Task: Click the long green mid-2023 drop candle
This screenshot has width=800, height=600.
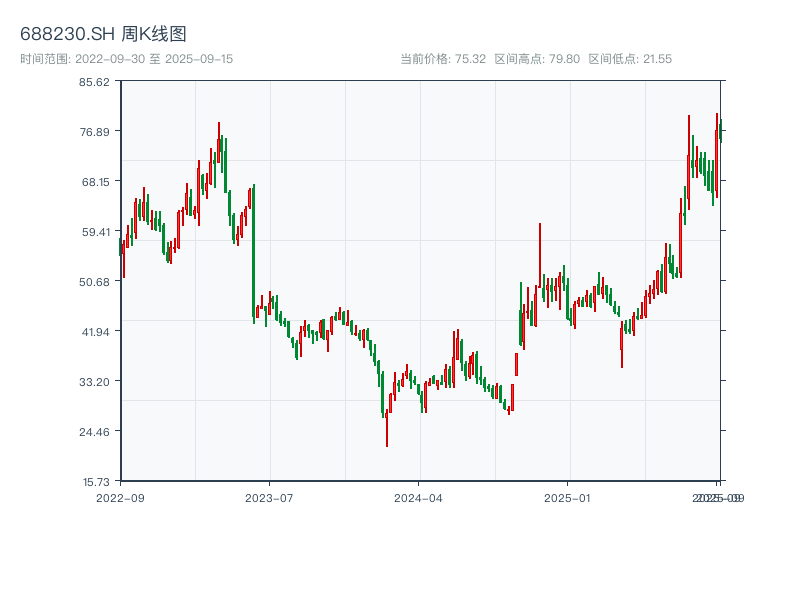Action: pyautogui.click(x=254, y=250)
